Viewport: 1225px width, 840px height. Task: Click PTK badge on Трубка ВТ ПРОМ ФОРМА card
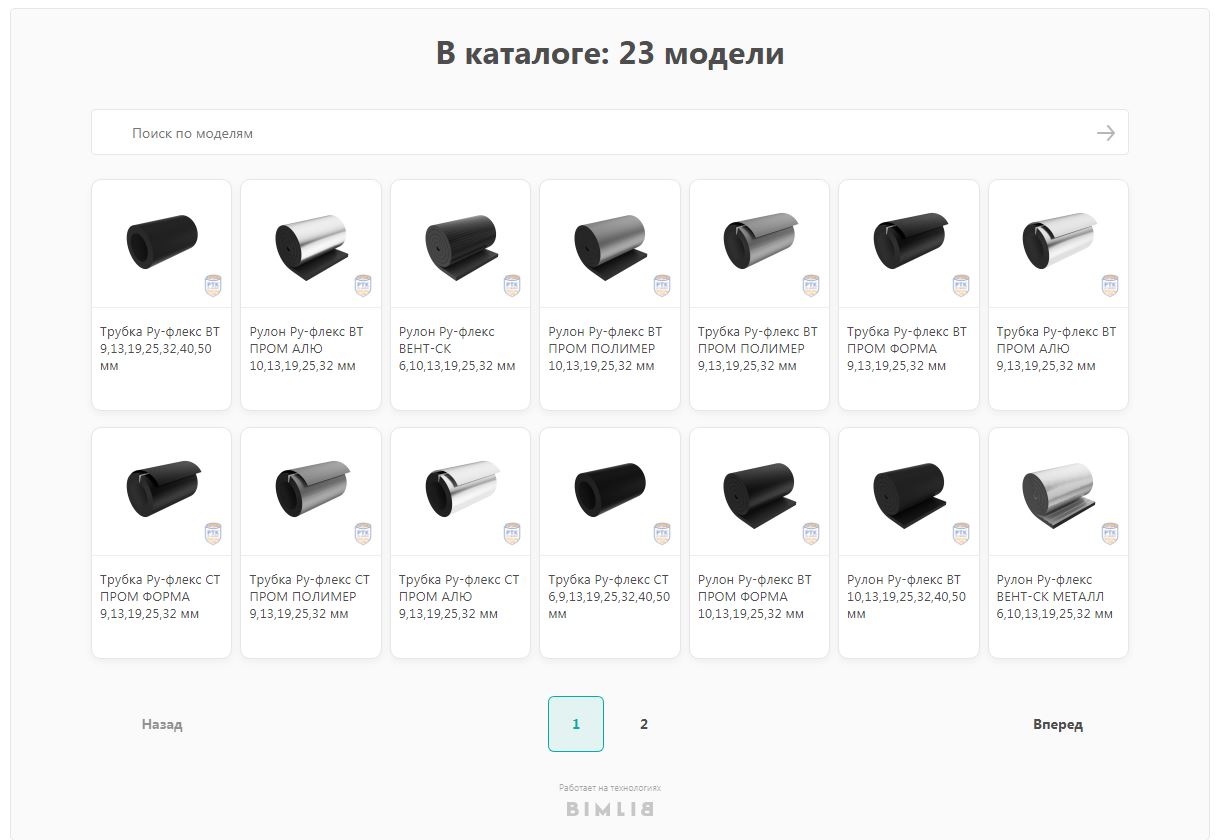(x=960, y=286)
